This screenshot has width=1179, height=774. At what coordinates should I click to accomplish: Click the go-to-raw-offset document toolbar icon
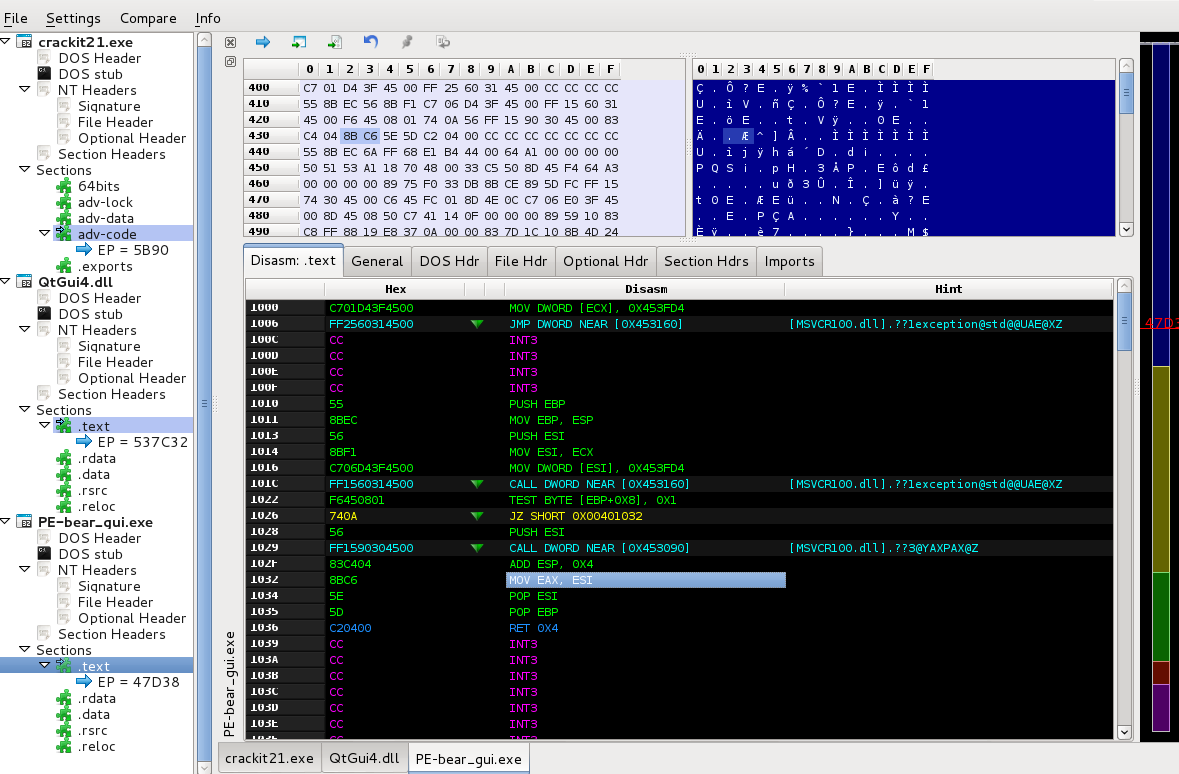[335, 42]
